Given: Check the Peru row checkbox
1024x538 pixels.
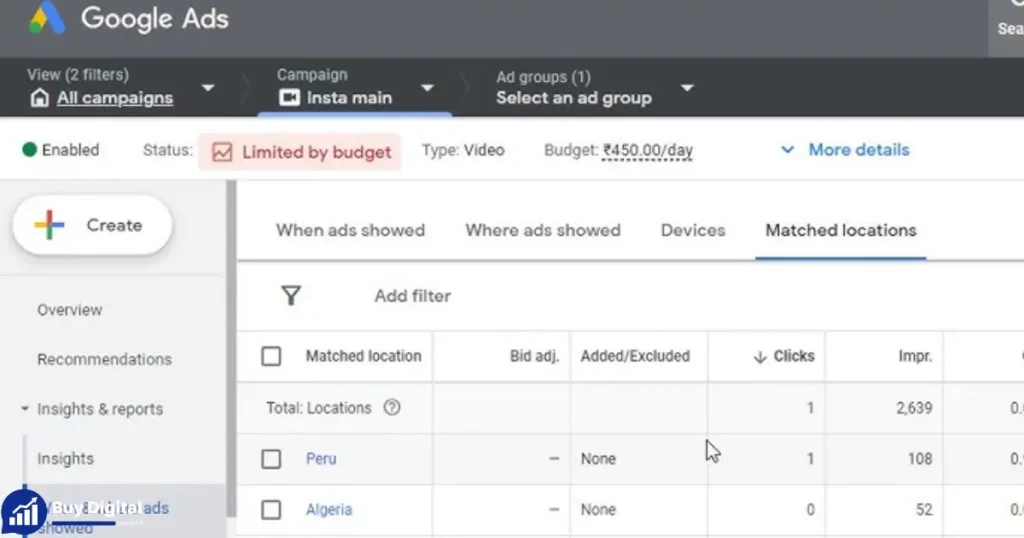Looking at the screenshot, I should pos(271,459).
